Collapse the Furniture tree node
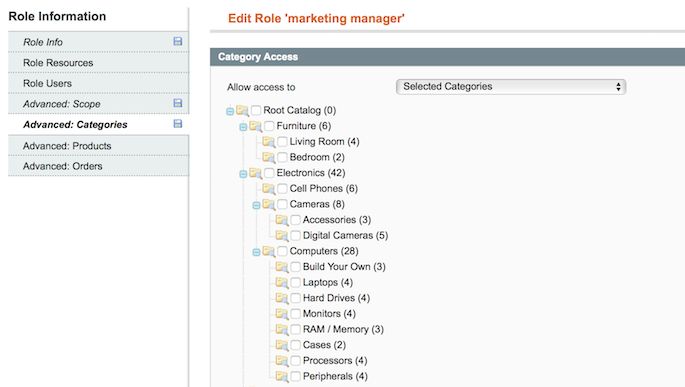Image resolution: width=685 pixels, height=387 pixels. point(243,127)
